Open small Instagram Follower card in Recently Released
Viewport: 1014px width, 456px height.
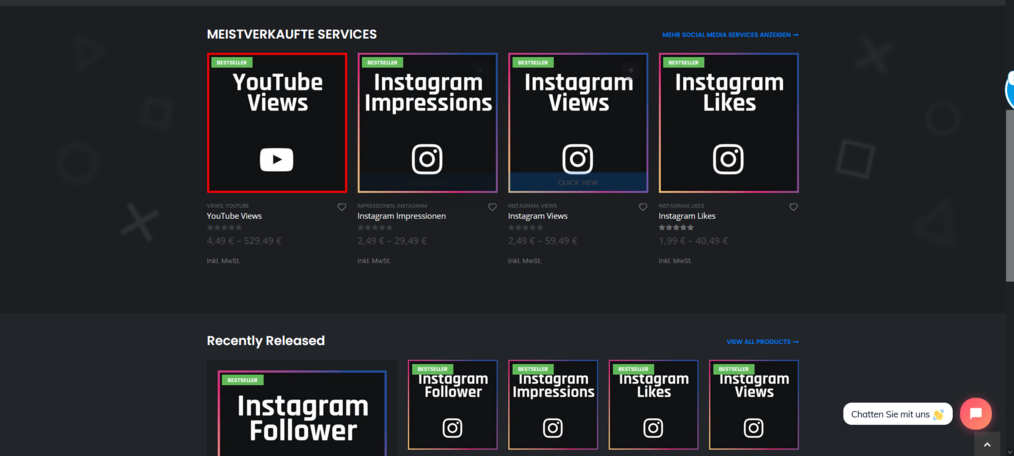pyautogui.click(x=453, y=405)
